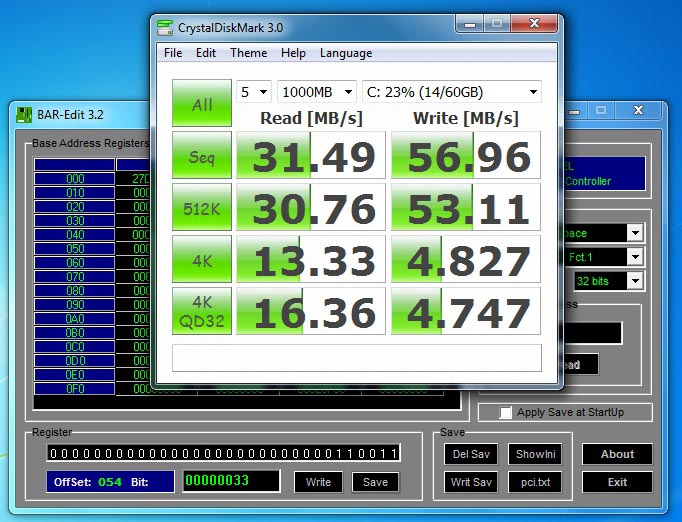Click the Del Sav button in BAR-Edit
Viewport: 682px width, 522px height.
(471, 454)
